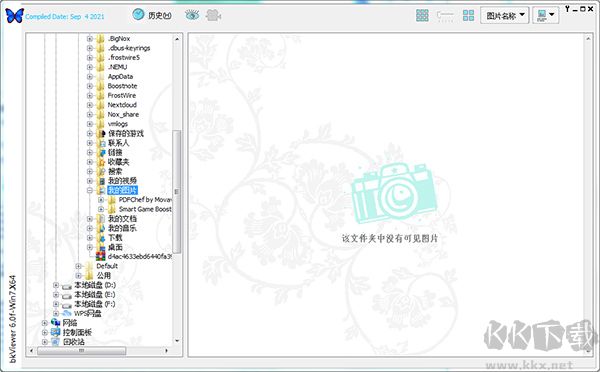Click the Compiled Date Sep 4 2021 text
This screenshot has height=372, width=600.
pyautogui.click(x=65, y=16)
